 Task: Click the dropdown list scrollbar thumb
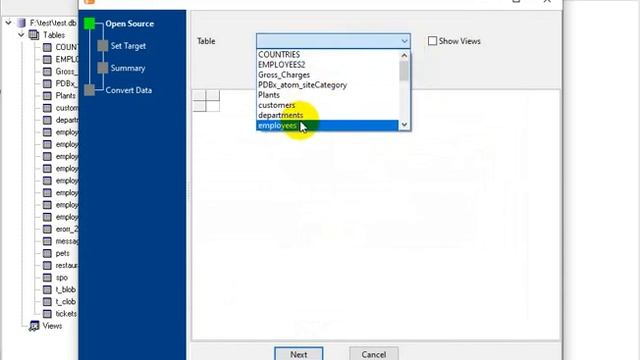pyautogui.click(x=404, y=71)
